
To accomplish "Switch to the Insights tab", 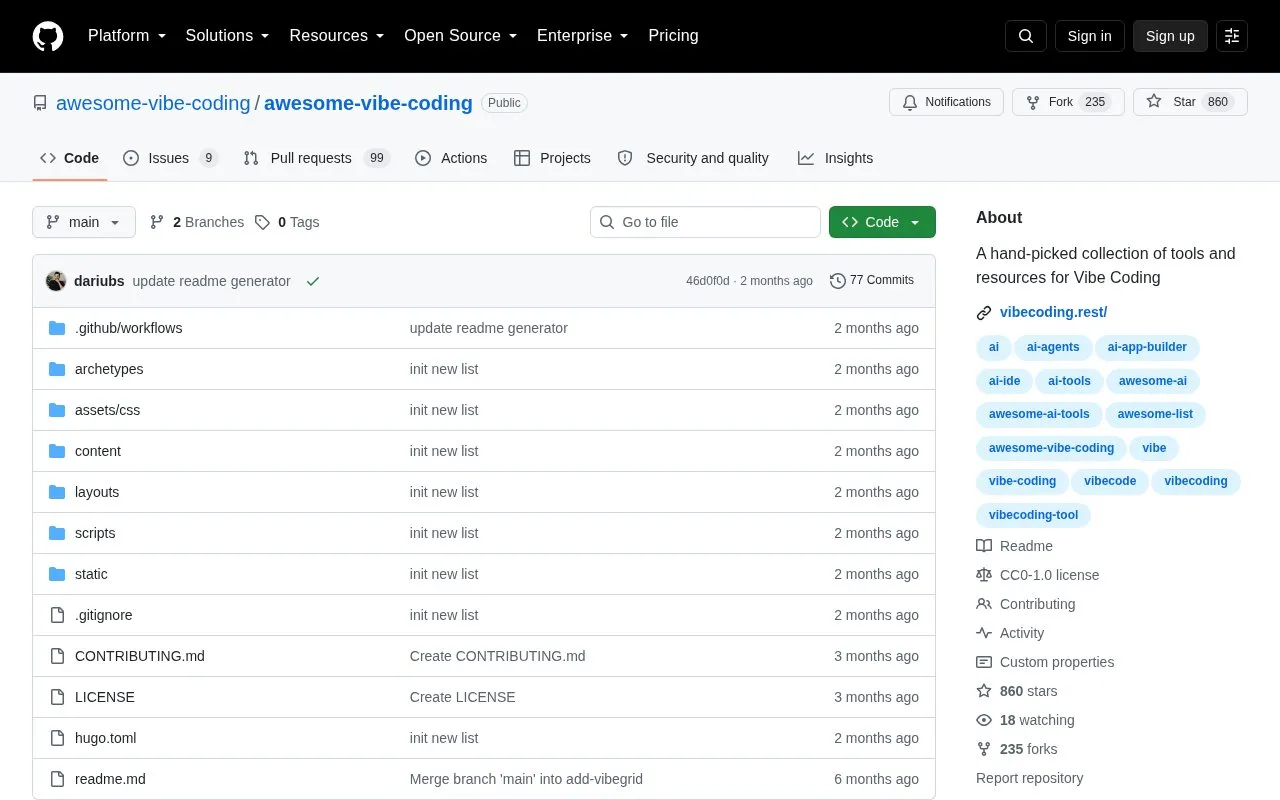I will [835, 158].
